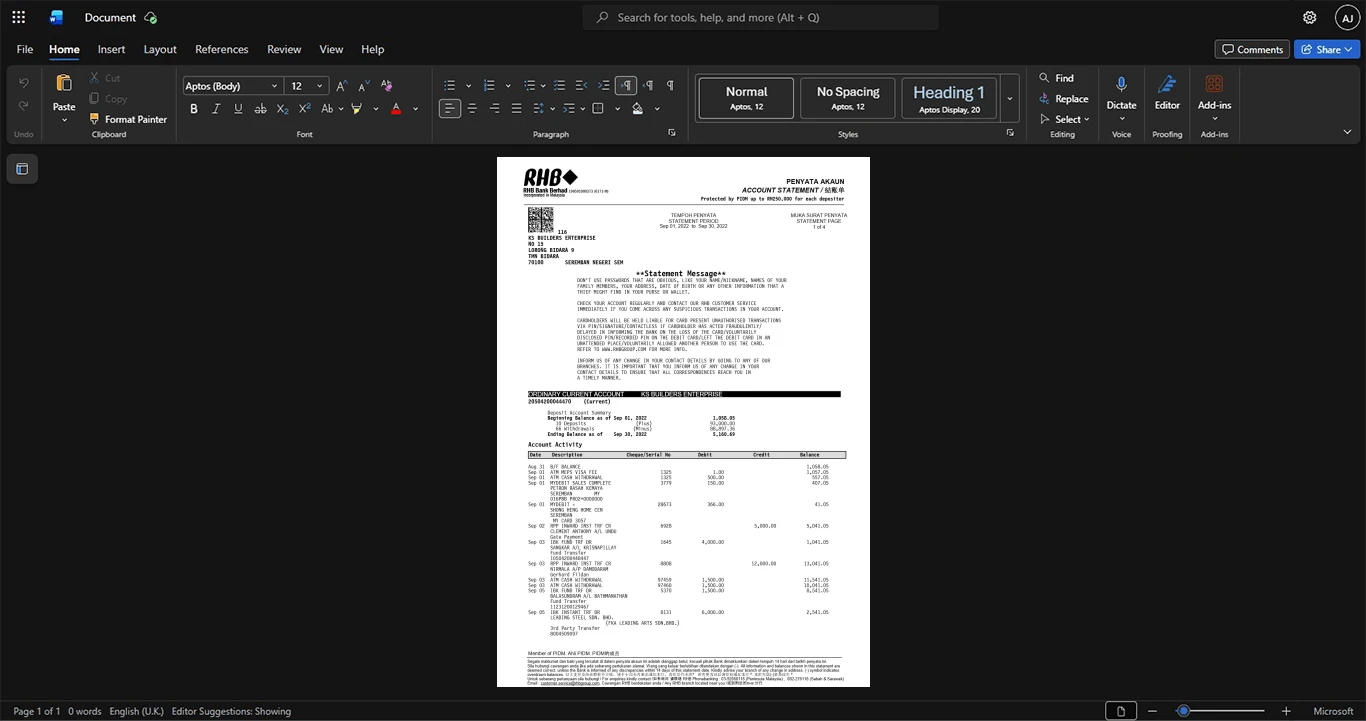Apply Superscript formatting
This screenshot has width=1366, height=721.
pos(304,108)
